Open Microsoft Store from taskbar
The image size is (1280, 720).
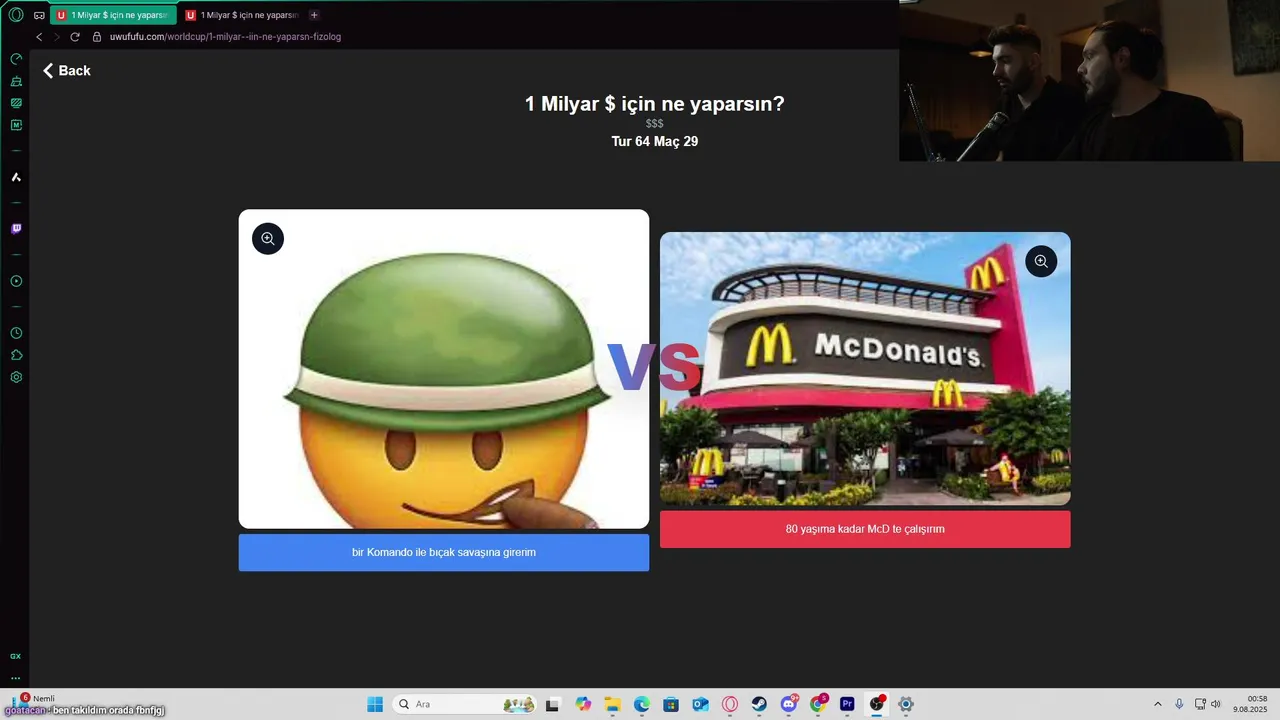[671, 704]
